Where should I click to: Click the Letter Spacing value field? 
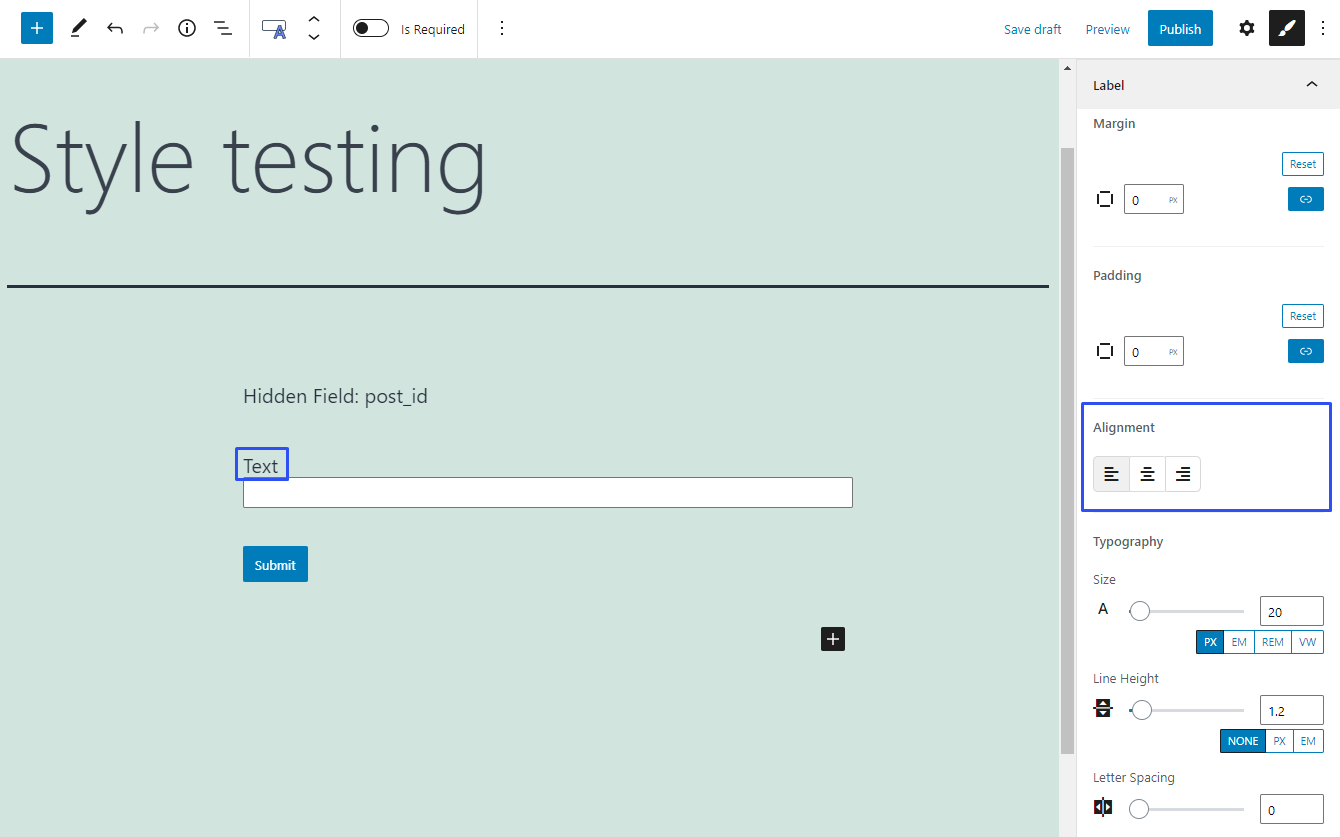point(1290,808)
